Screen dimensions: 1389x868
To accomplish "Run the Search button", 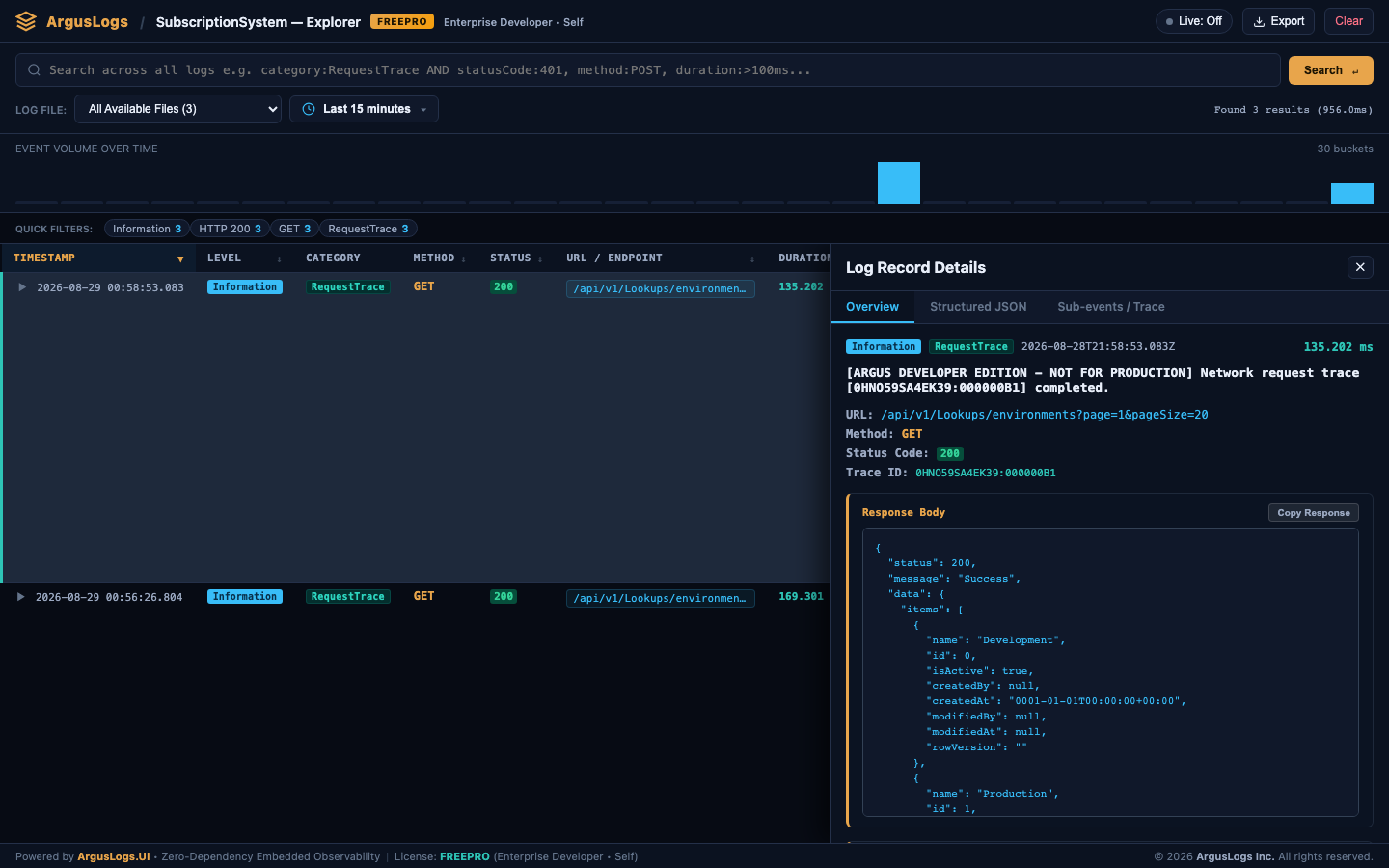I will click(1331, 70).
